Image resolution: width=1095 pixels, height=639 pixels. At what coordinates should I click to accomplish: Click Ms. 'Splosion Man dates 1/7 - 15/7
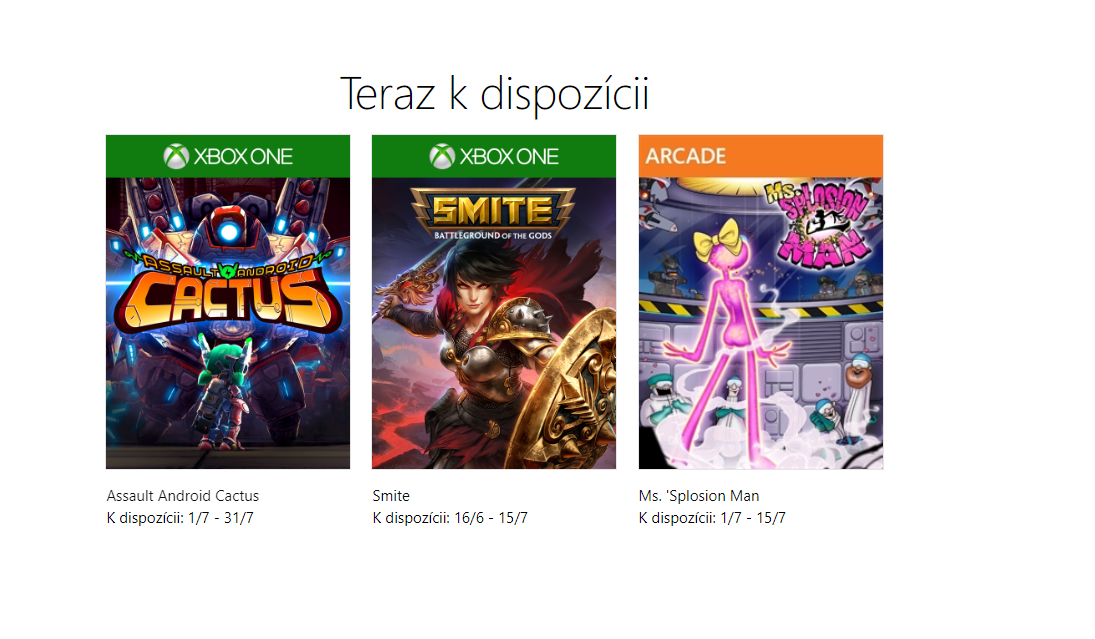753,518
